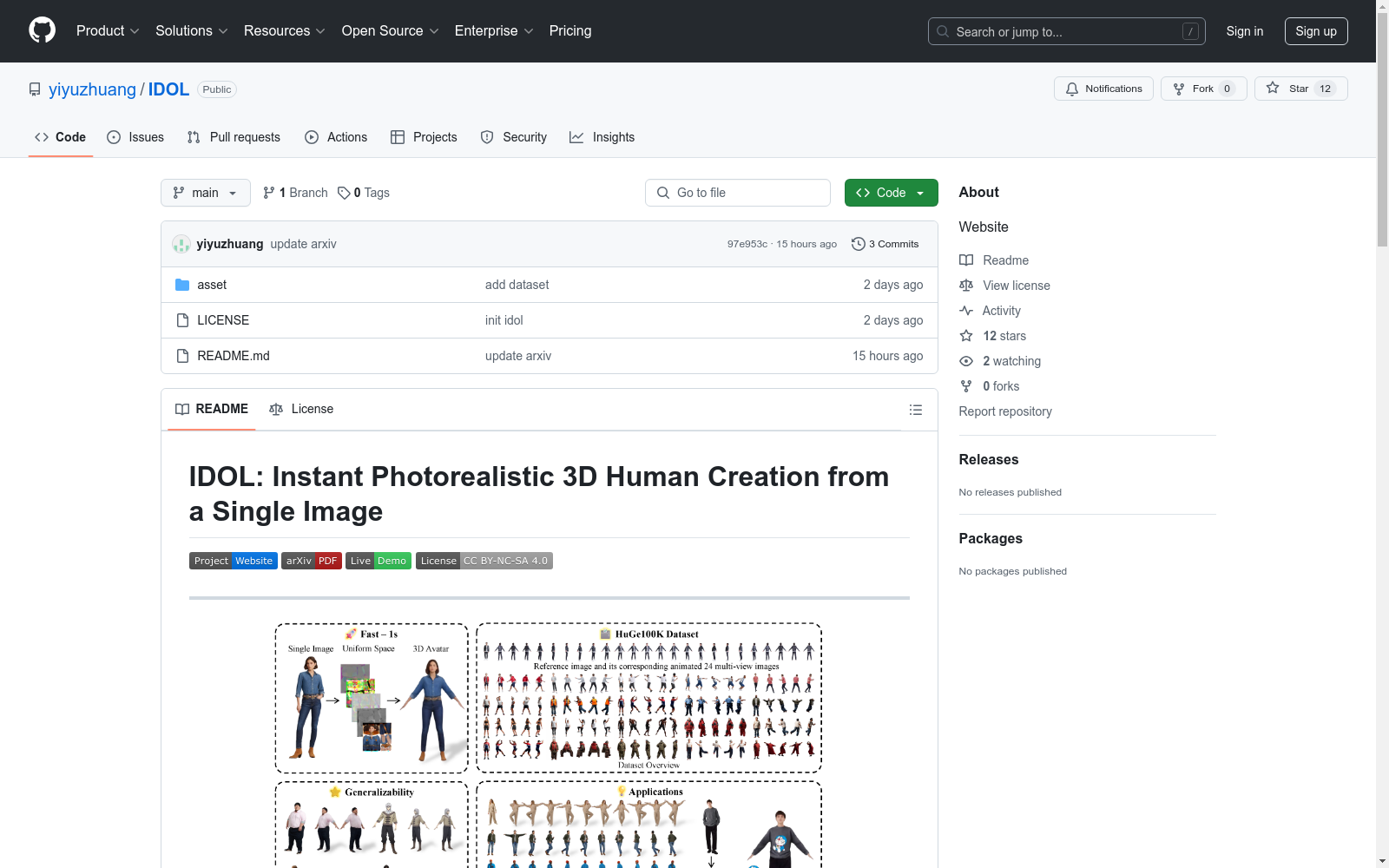Click the Sign up button
This screenshot has height=868, width=1389.
point(1316,31)
